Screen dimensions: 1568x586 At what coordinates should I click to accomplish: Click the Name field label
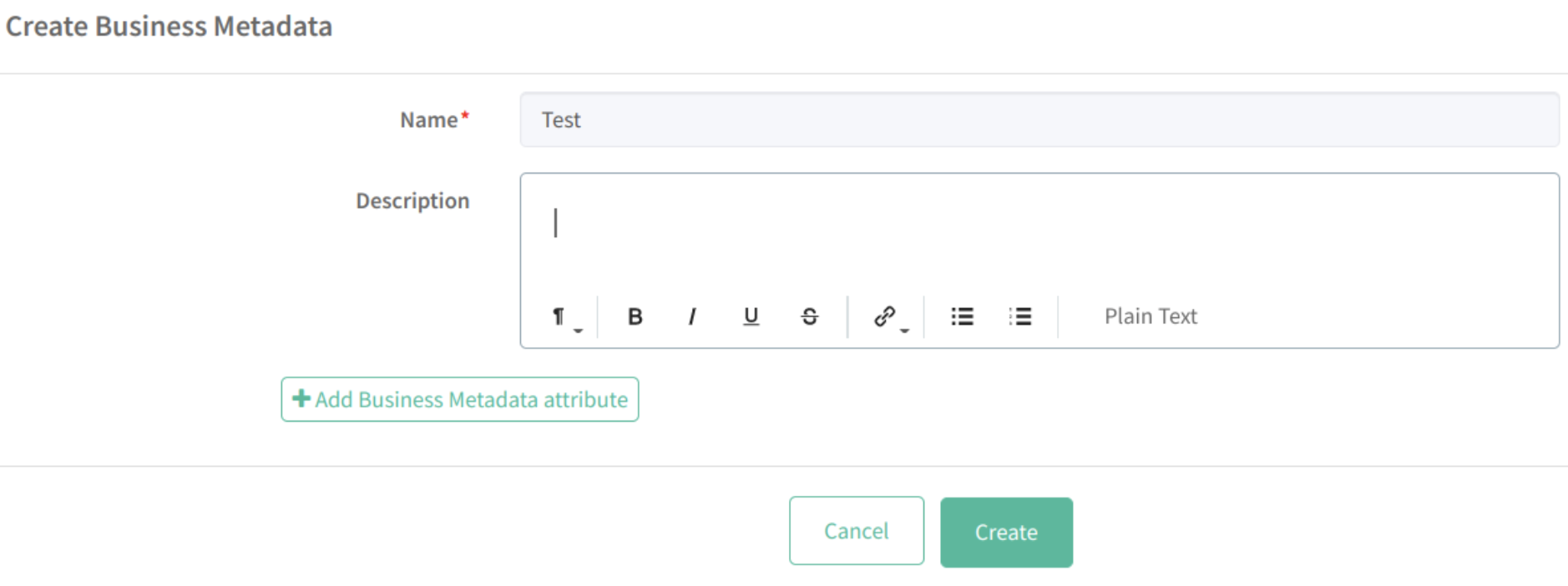coord(429,120)
